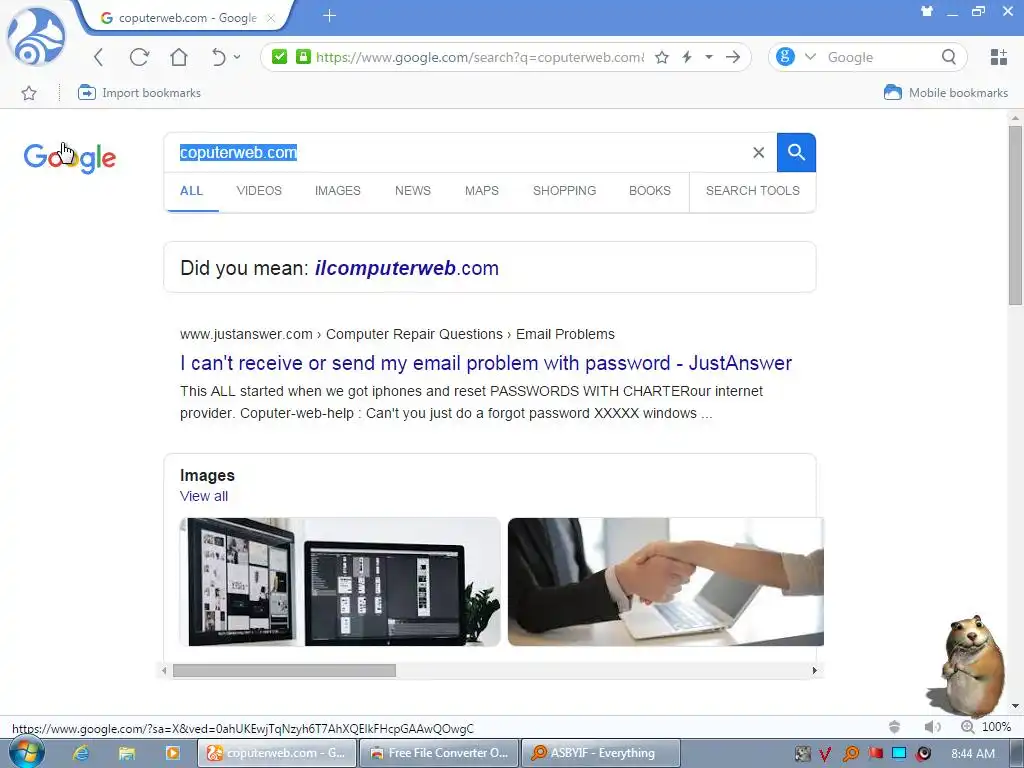This screenshot has width=1024, height=768.
Task: Bookmark this page with address bar star
Action: (x=662, y=57)
